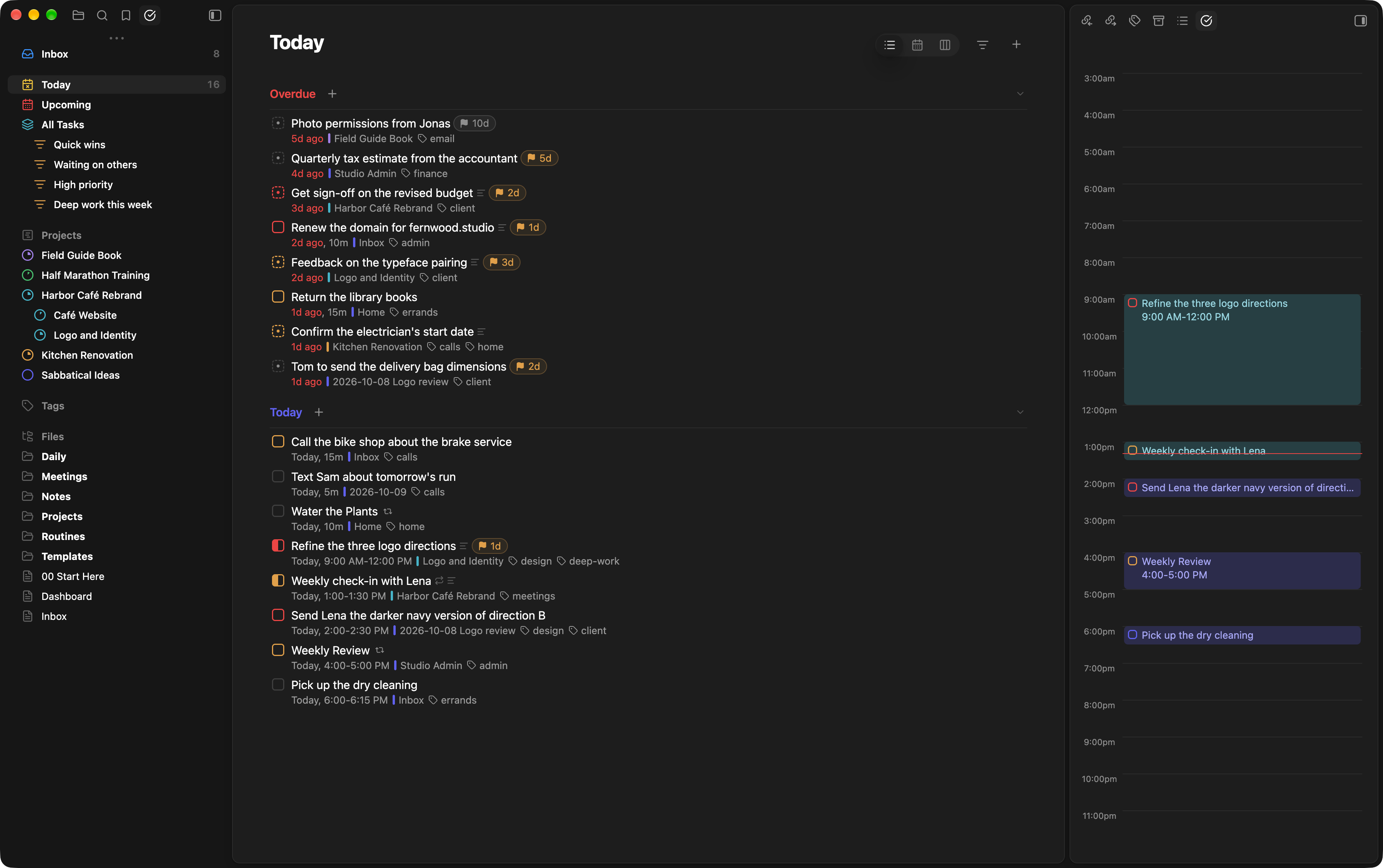Collapse the Today section chevron

coord(1020,412)
